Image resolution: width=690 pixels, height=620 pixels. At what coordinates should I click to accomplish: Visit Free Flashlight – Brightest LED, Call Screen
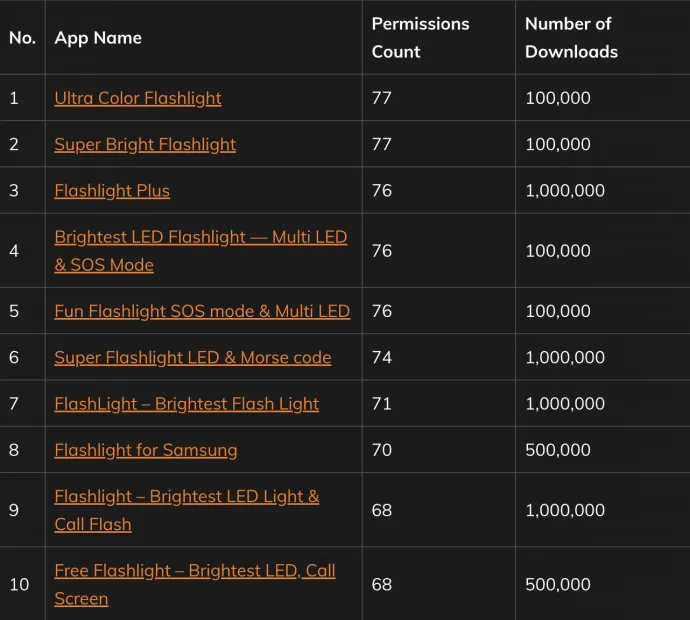click(x=195, y=584)
